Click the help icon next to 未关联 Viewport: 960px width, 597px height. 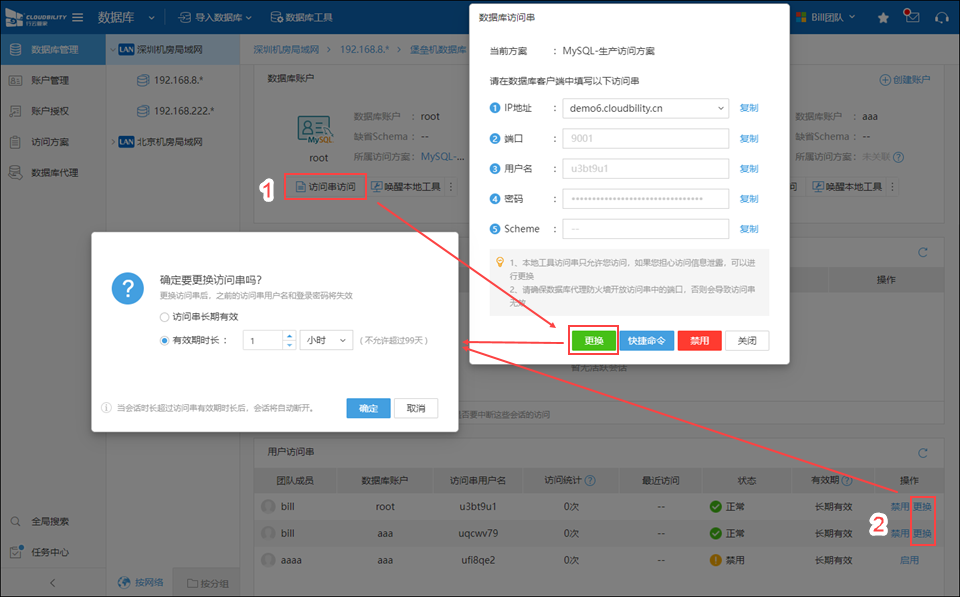coord(899,157)
